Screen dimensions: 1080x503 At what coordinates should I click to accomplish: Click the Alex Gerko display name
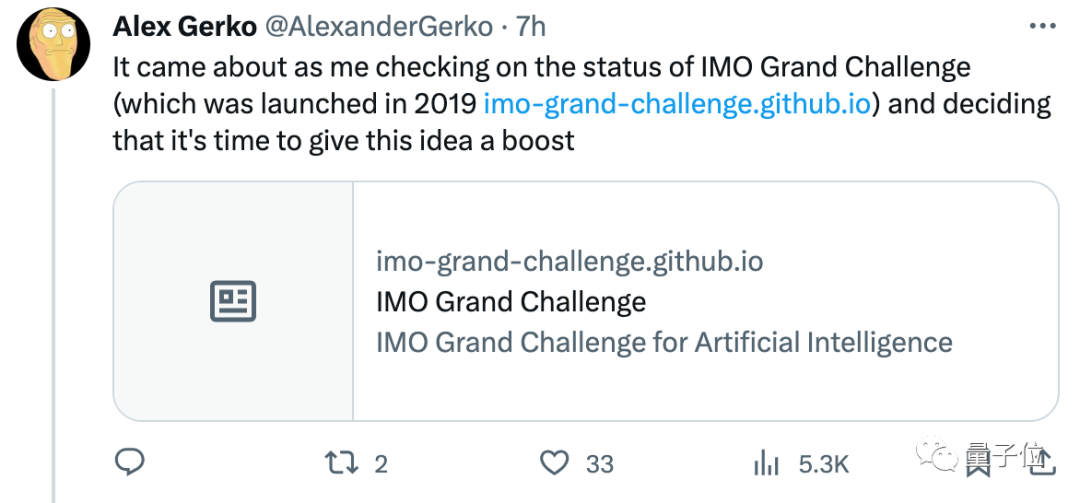pyautogui.click(x=185, y=27)
